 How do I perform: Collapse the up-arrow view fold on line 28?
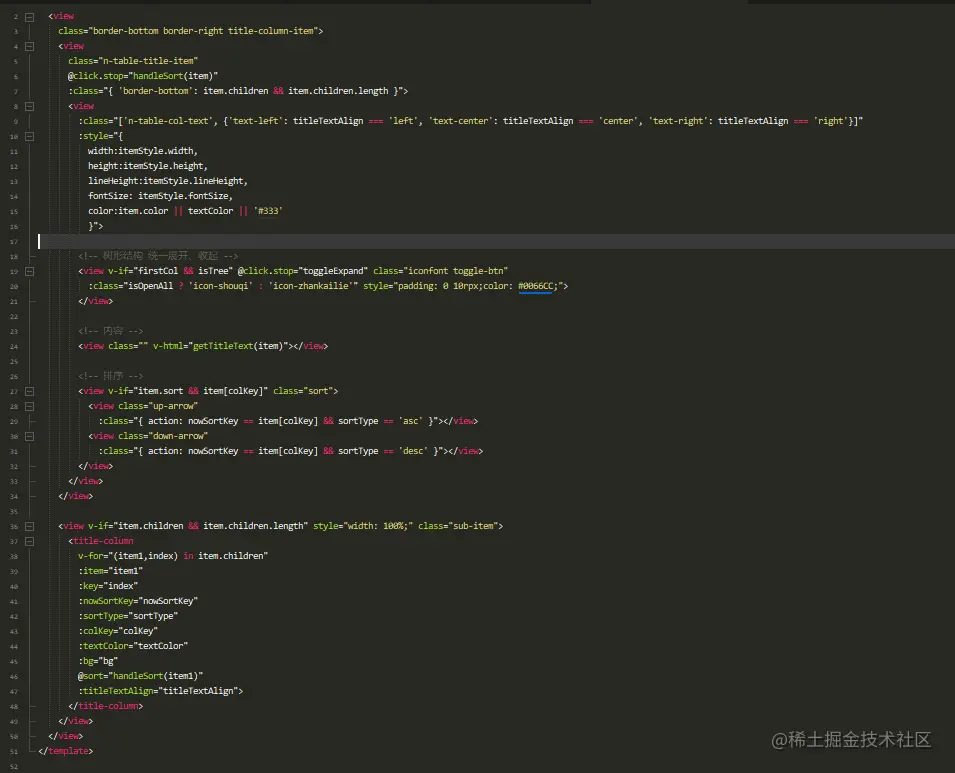[x=29, y=406]
